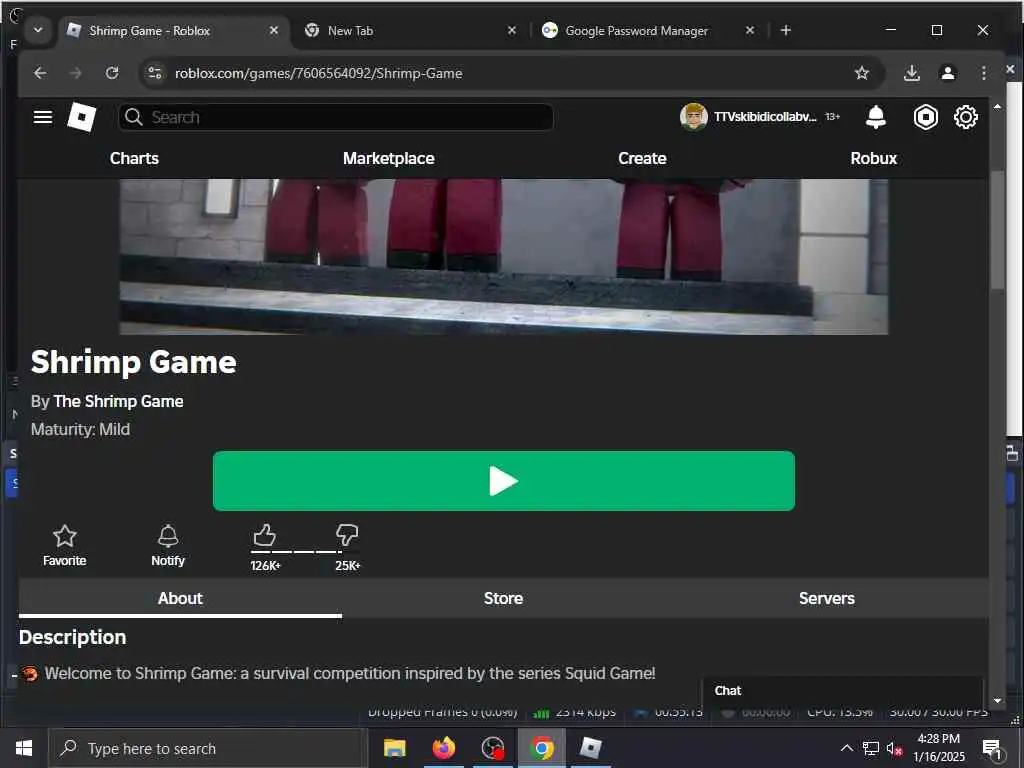Go to Robux in Roblox navigation

coord(874,158)
